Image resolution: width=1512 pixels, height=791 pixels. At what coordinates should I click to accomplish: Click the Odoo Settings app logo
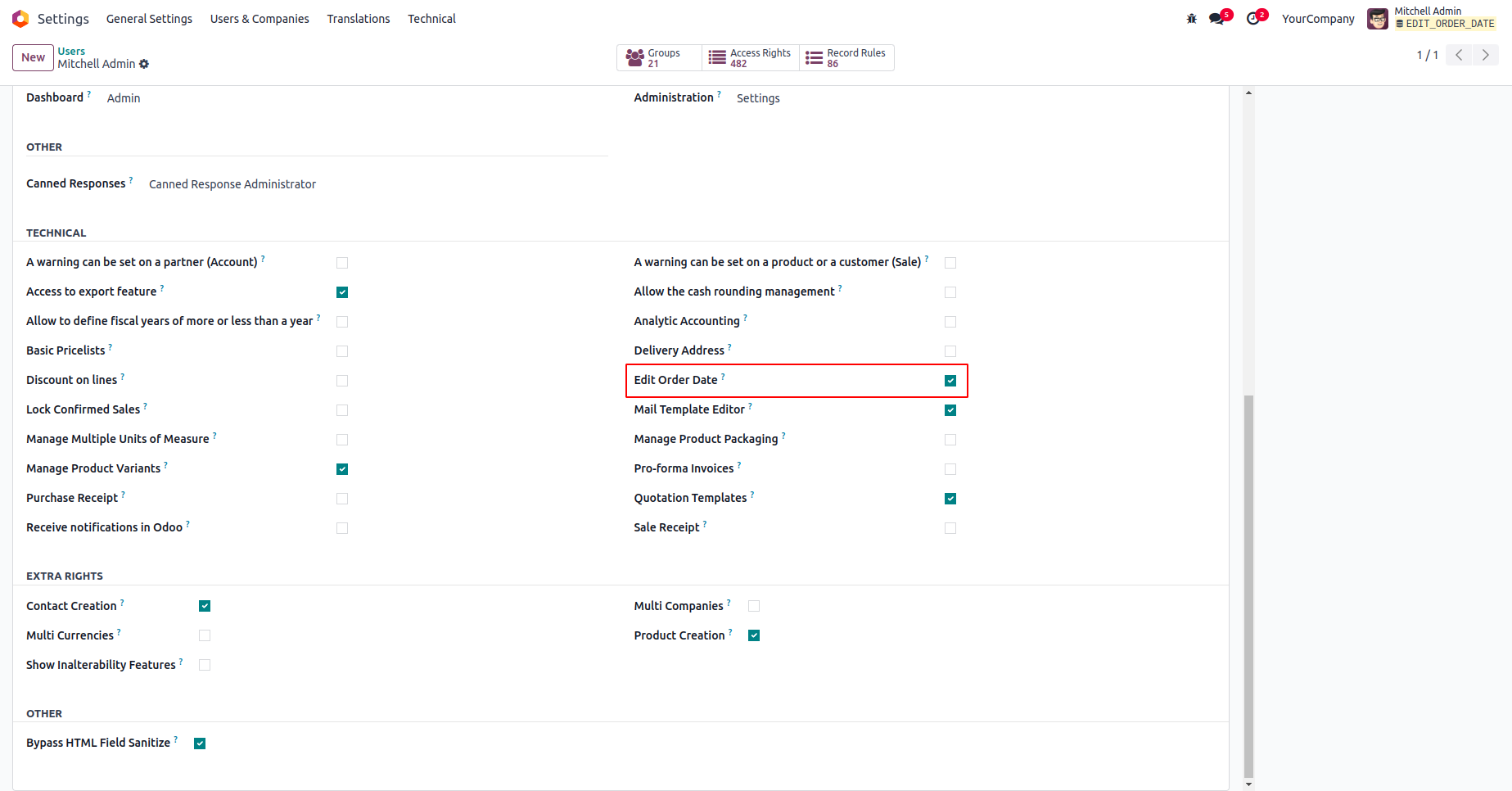point(20,19)
